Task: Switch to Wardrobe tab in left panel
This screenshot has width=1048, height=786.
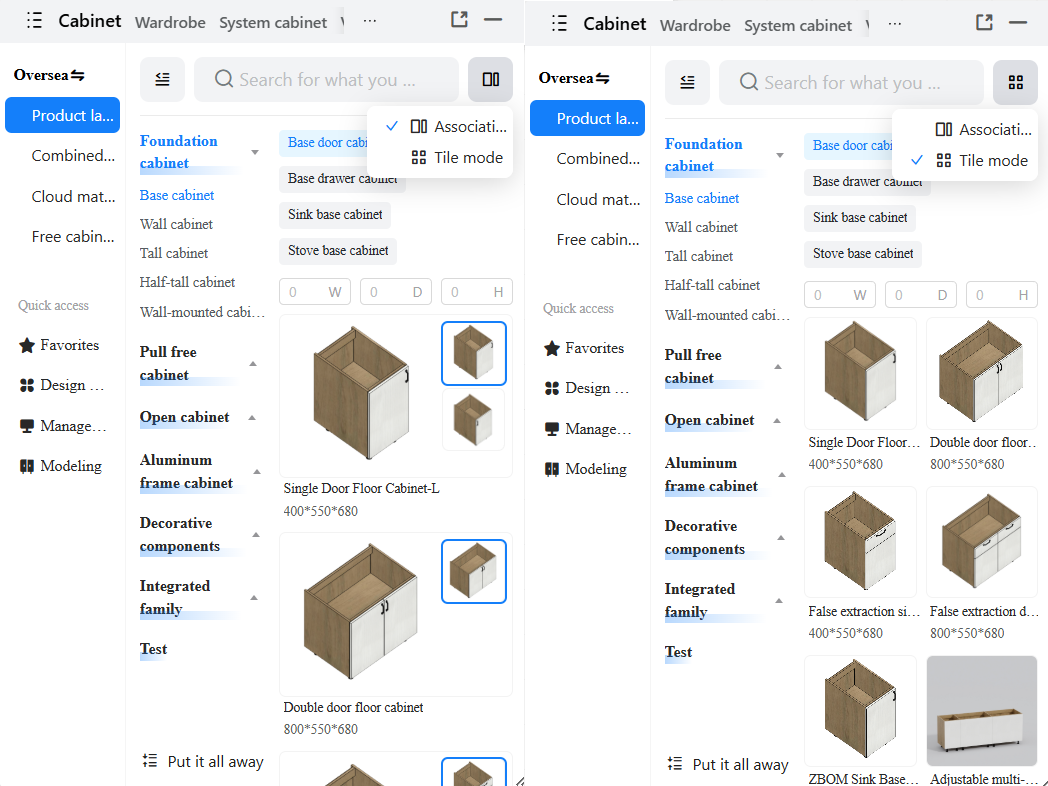Action: tap(170, 23)
